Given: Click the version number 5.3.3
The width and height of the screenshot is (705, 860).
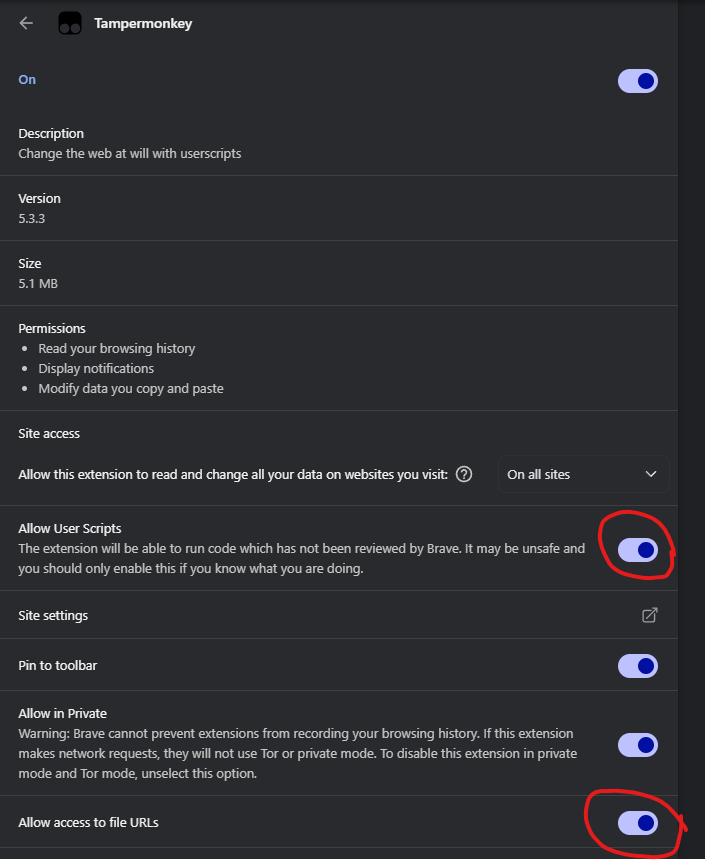Looking at the screenshot, I should coord(32,218).
